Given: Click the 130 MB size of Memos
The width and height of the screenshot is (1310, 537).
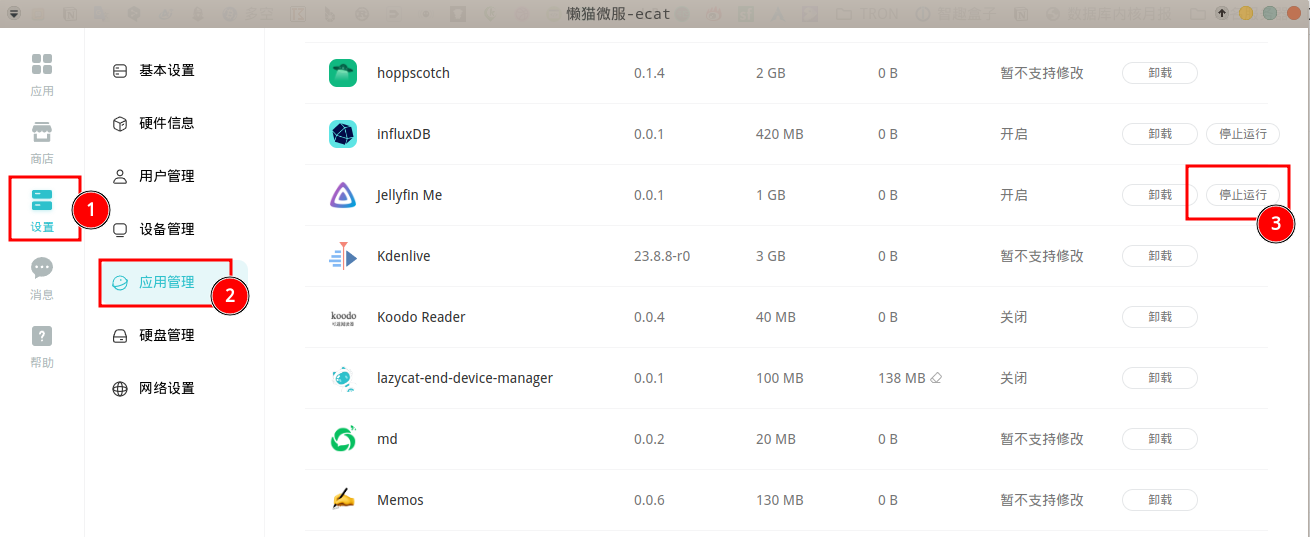Looking at the screenshot, I should point(780,500).
